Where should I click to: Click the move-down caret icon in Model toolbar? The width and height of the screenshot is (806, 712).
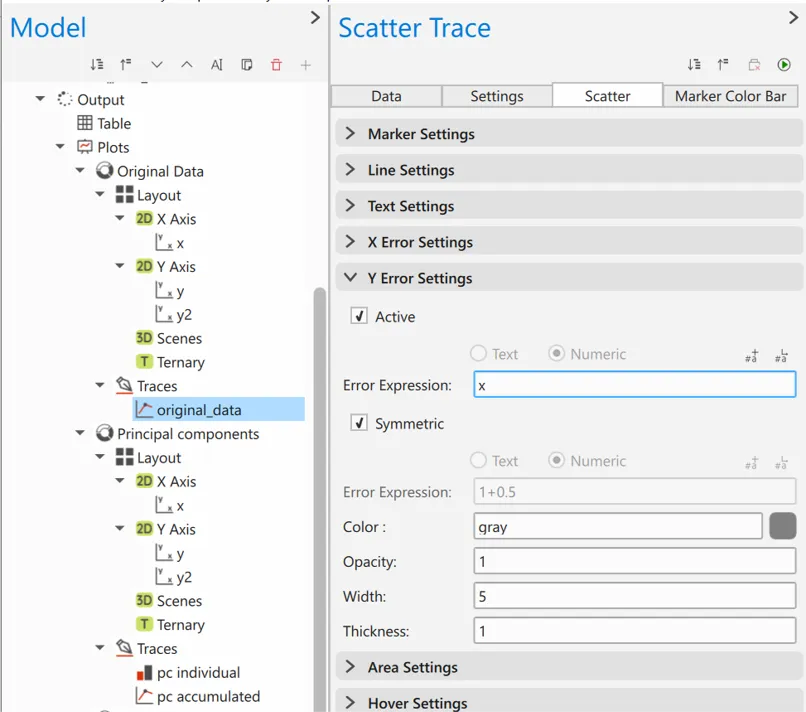click(x=157, y=65)
